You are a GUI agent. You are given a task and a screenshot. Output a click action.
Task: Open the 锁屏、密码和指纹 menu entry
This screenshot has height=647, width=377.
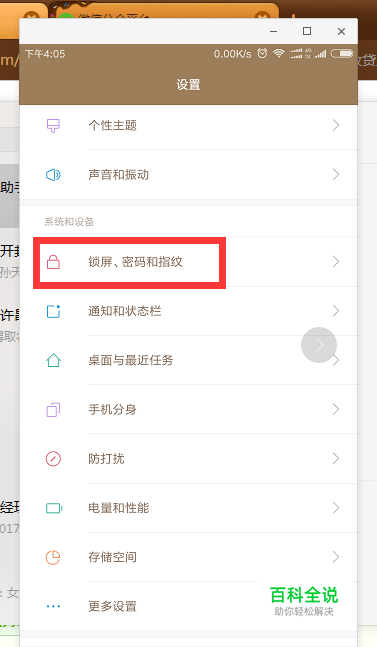pyautogui.click(x=188, y=262)
